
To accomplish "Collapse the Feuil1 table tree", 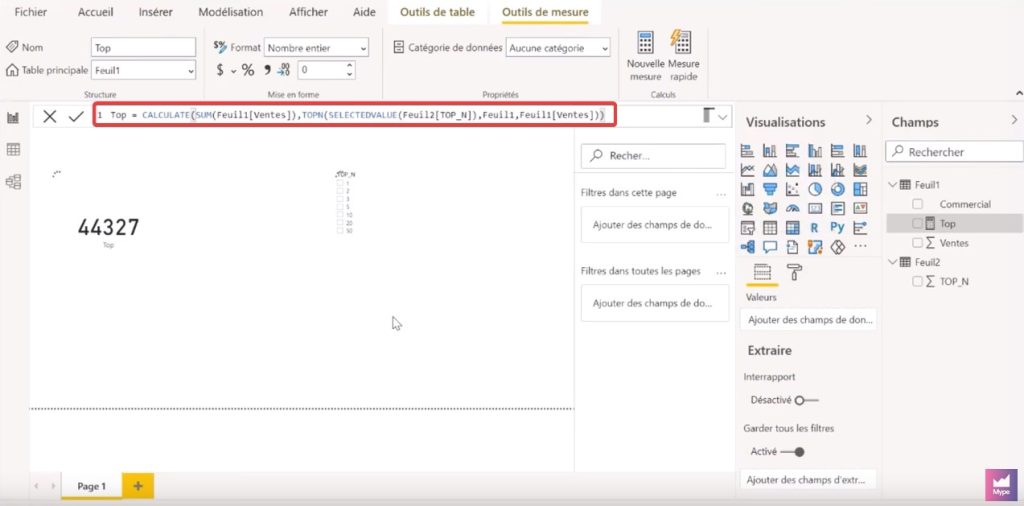I will pos(893,185).
